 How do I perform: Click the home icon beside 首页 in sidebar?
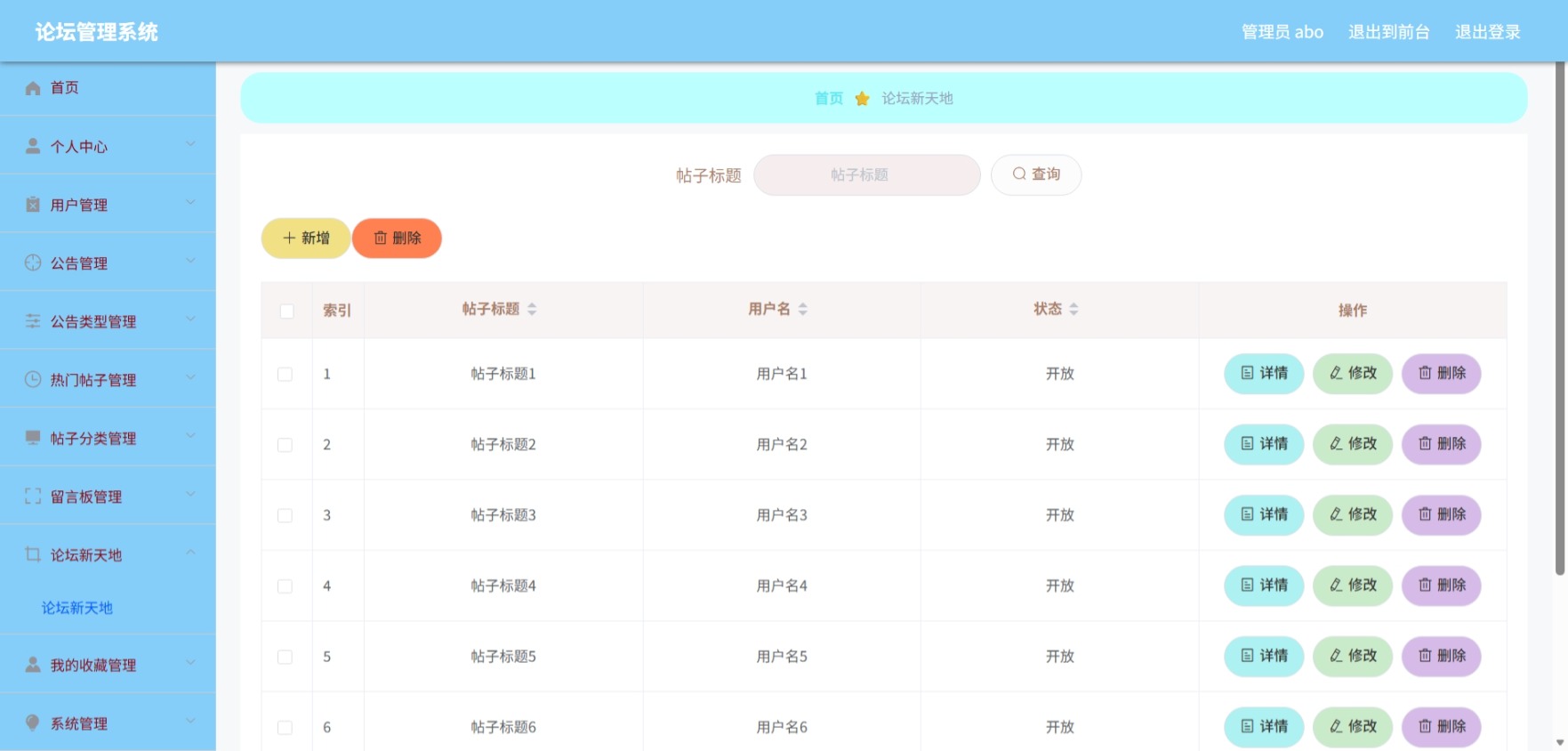tap(33, 88)
